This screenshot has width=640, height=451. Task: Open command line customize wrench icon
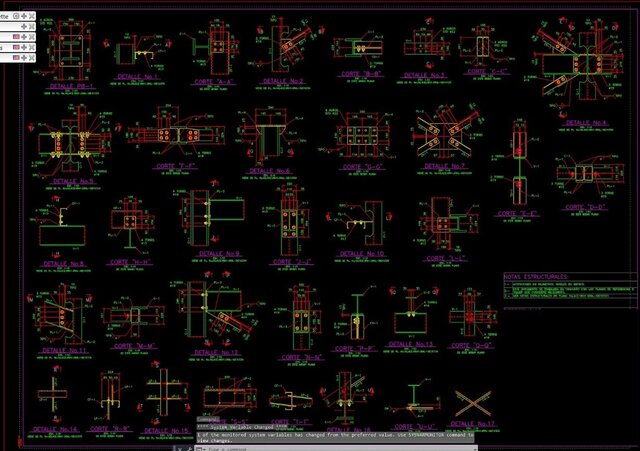[x=189, y=449]
